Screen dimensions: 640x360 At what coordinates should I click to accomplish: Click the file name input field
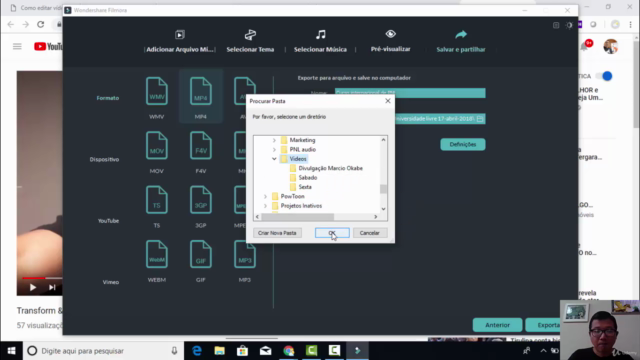coord(410,93)
